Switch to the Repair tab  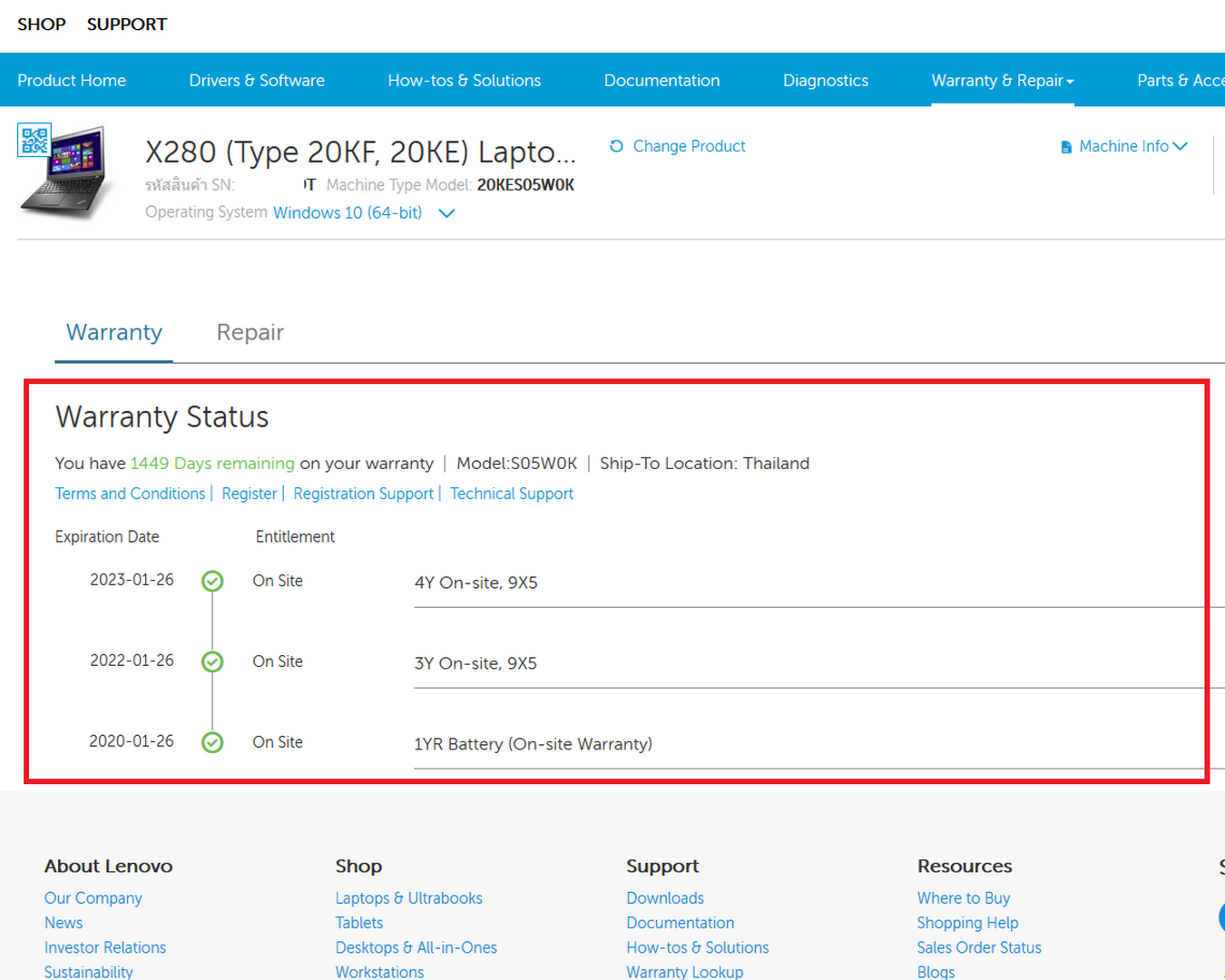(250, 332)
